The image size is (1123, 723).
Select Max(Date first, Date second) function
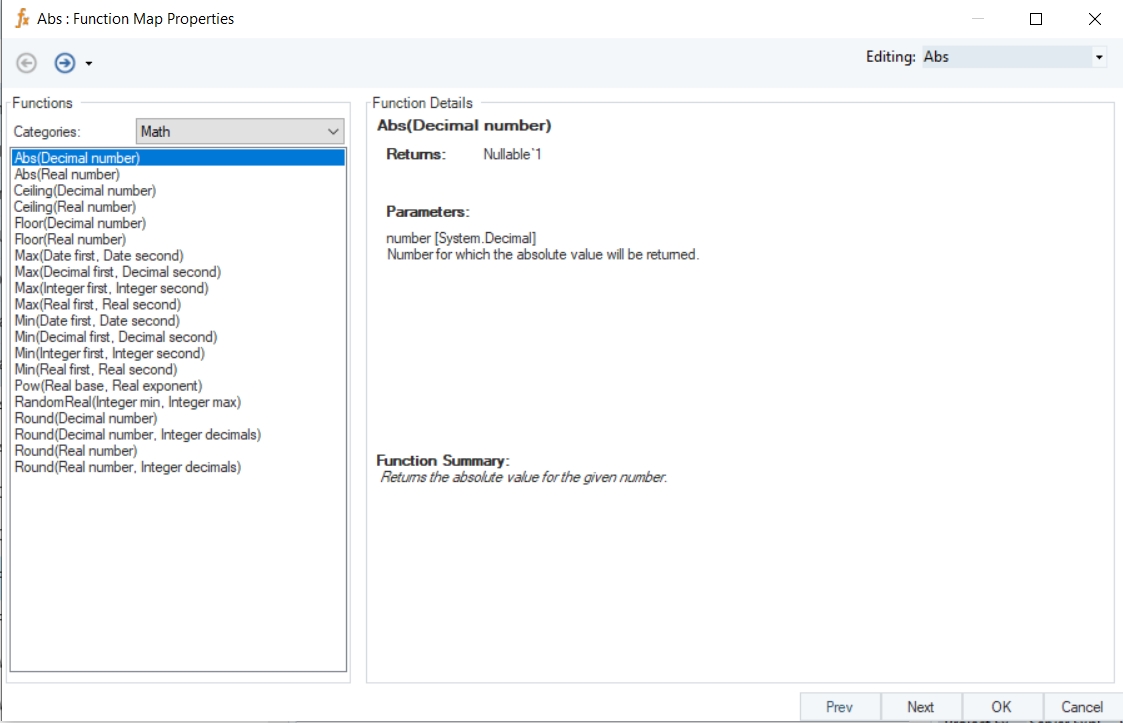tap(99, 256)
